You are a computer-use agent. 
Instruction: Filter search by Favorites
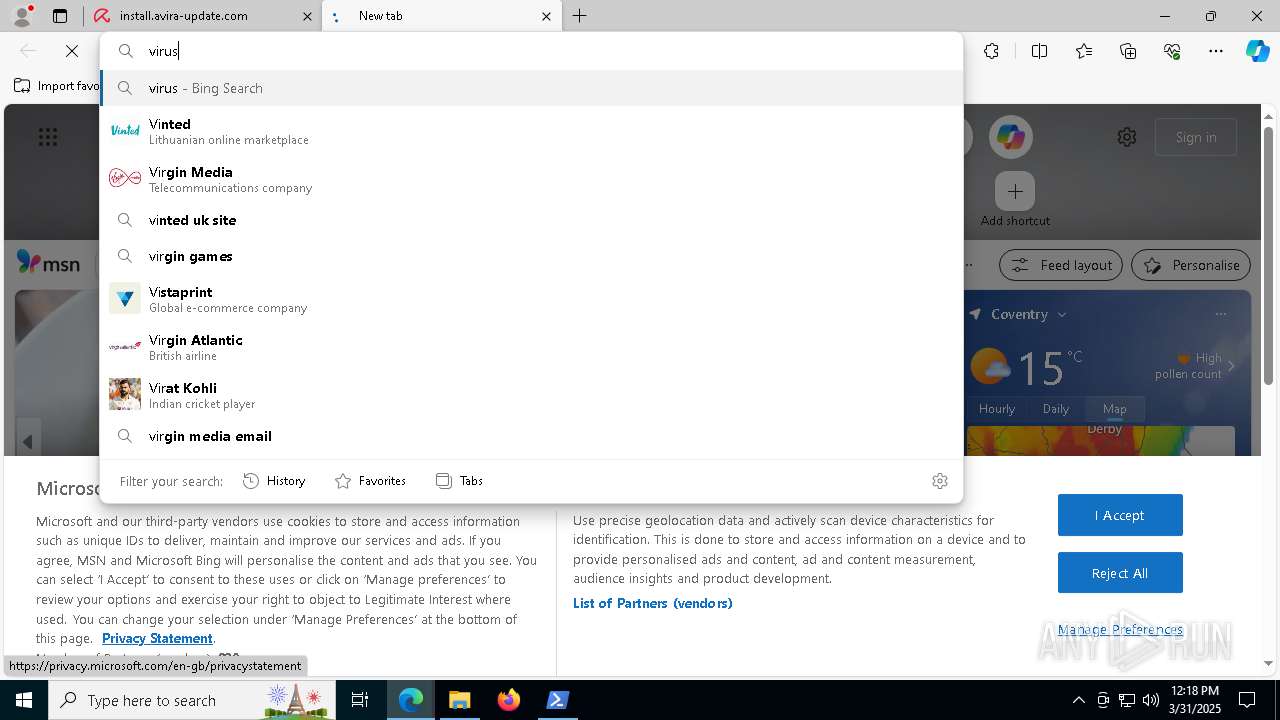370,481
